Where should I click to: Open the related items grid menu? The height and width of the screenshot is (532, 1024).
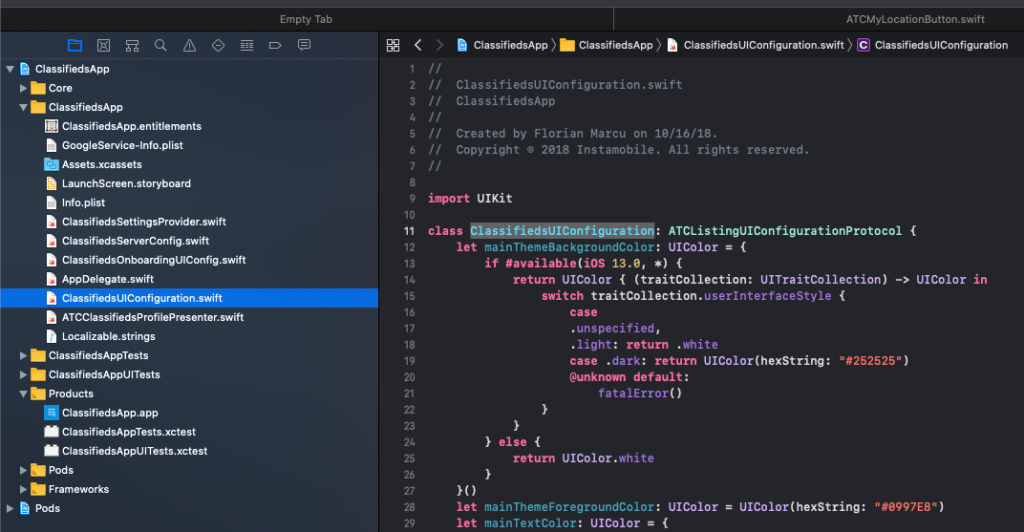(x=393, y=45)
